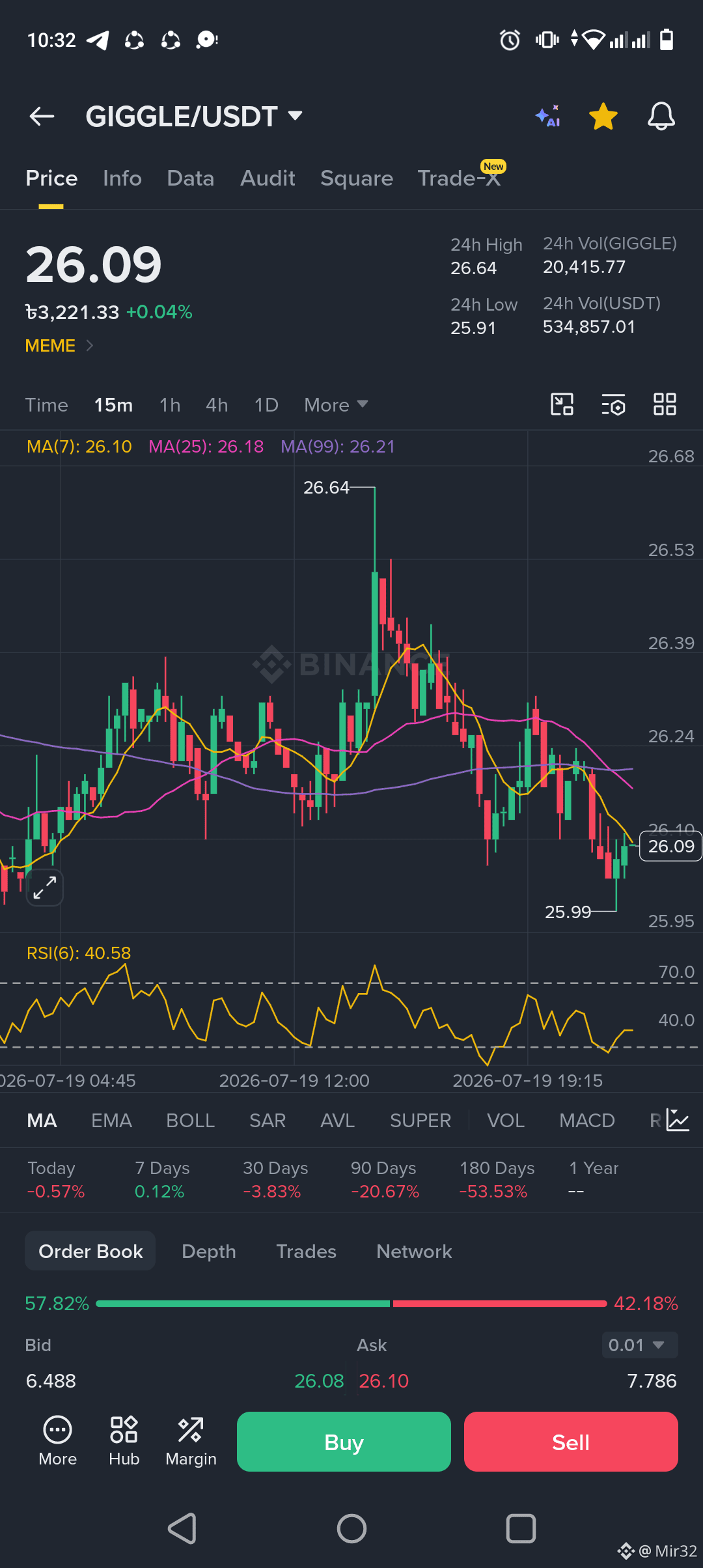The width and height of the screenshot is (703, 1568).
Task: Tap the bid price 26.08
Action: click(319, 1381)
